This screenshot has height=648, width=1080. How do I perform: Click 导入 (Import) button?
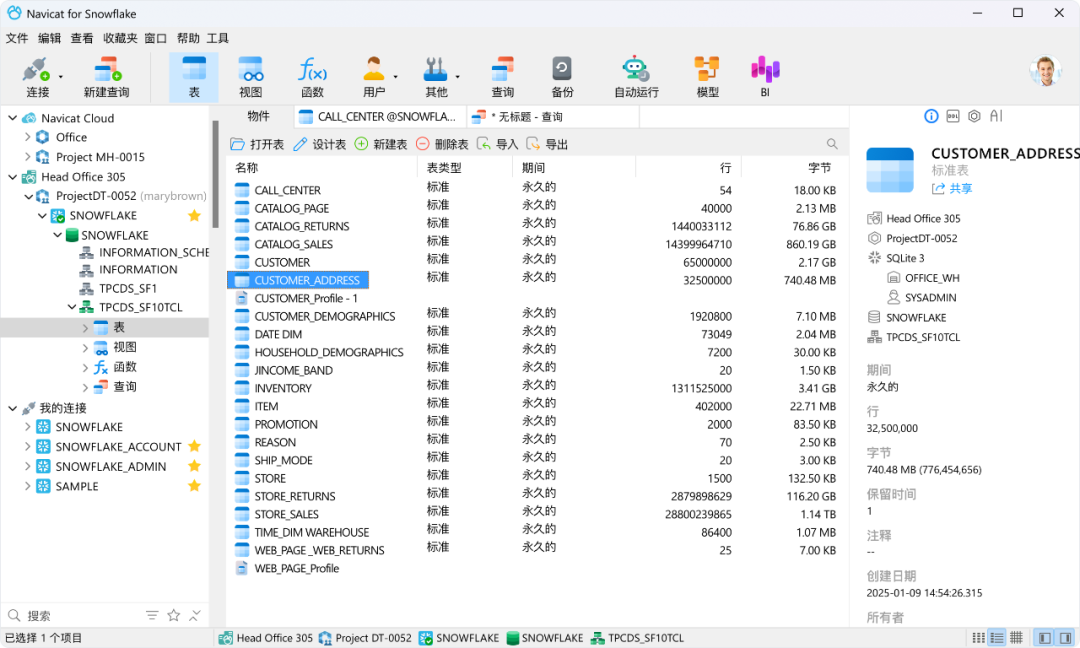tap(497, 144)
